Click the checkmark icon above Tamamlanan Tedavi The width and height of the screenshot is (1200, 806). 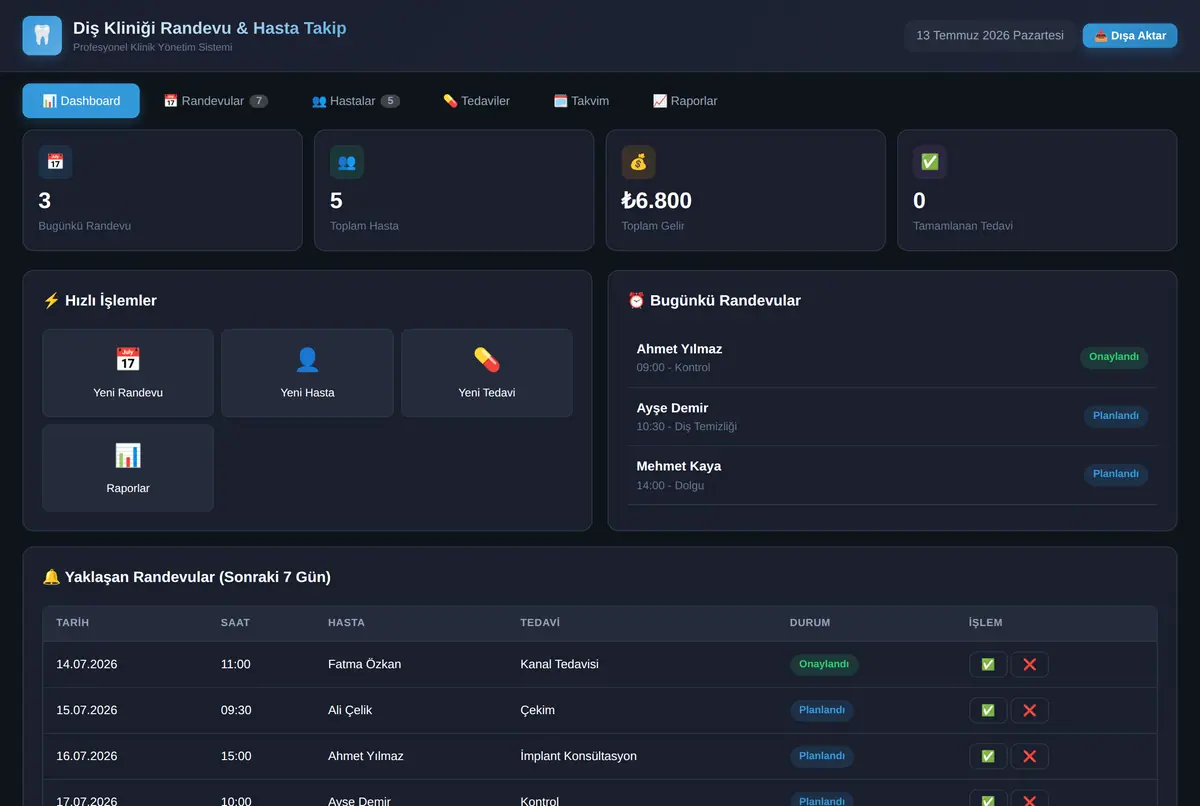point(930,162)
